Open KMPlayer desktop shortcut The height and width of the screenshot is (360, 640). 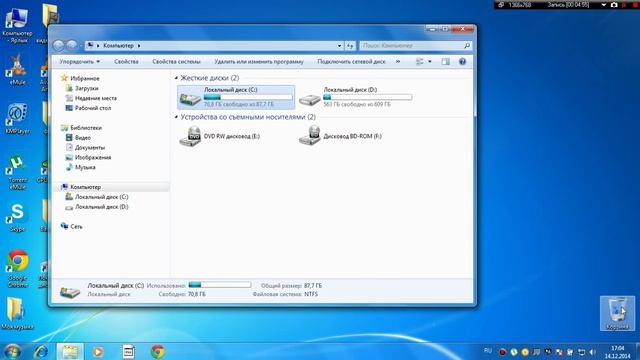(x=17, y=118)
